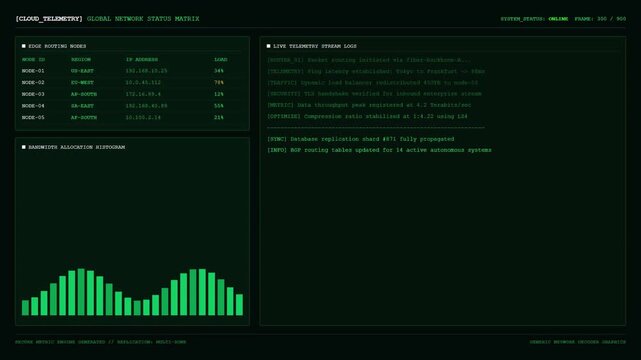Click the [SYNC] database replication log line

[361, 139]
